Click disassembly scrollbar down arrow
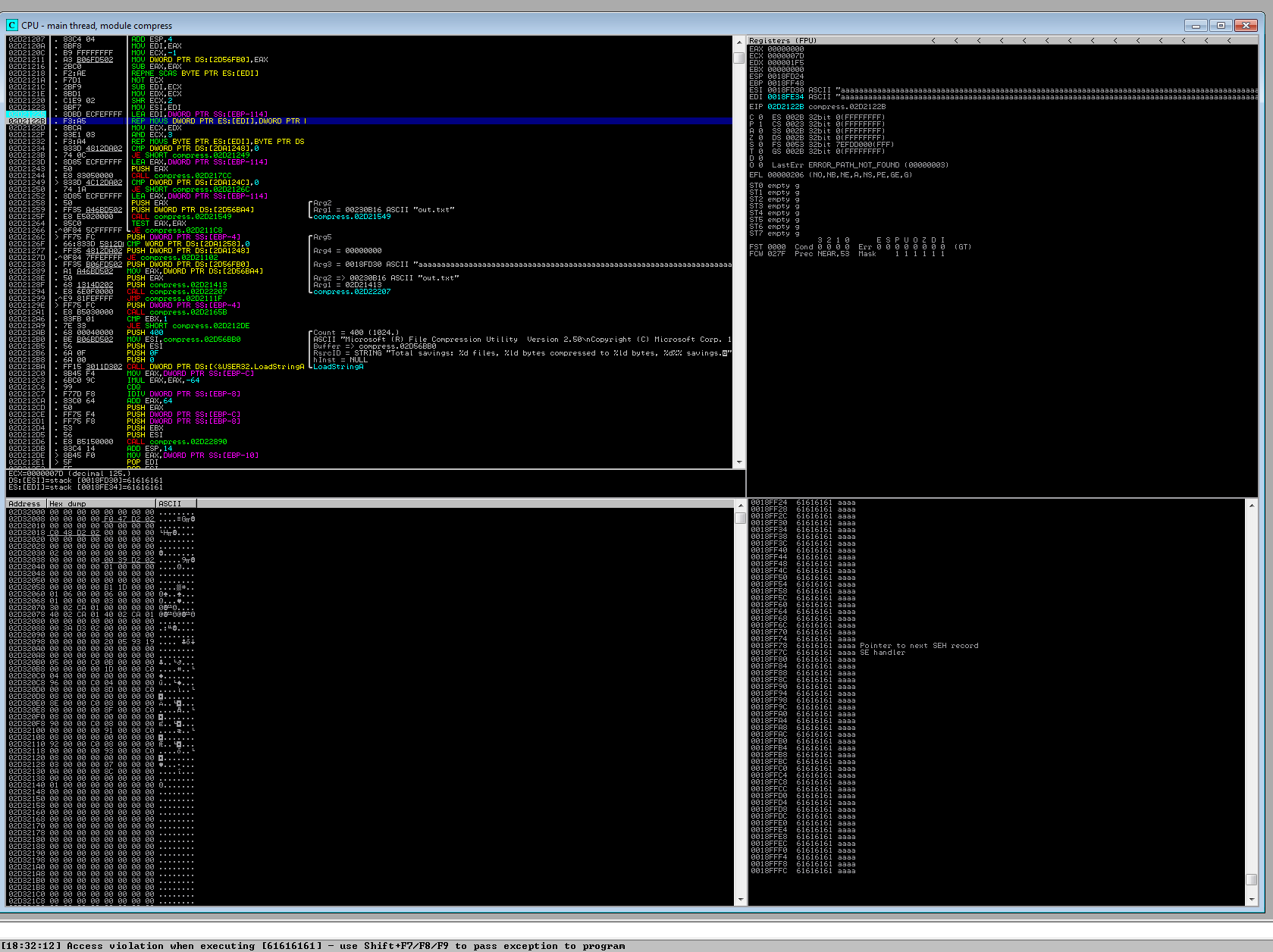Screen dimensions: 1273x952 click(x=739, y=462)
